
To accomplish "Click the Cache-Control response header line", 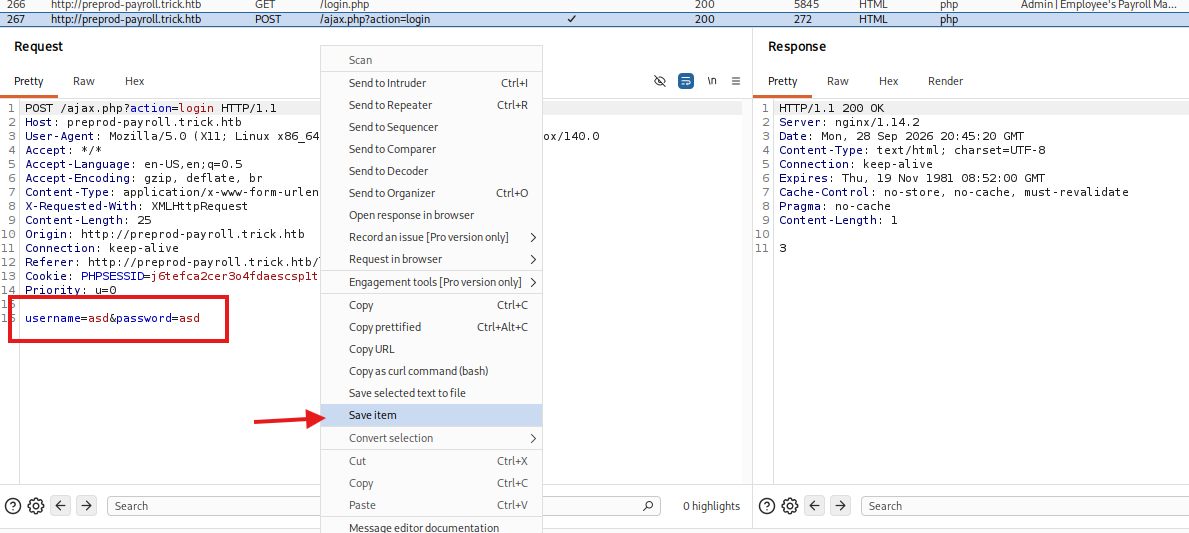I will pyautogui.click(x=953, y=192).
